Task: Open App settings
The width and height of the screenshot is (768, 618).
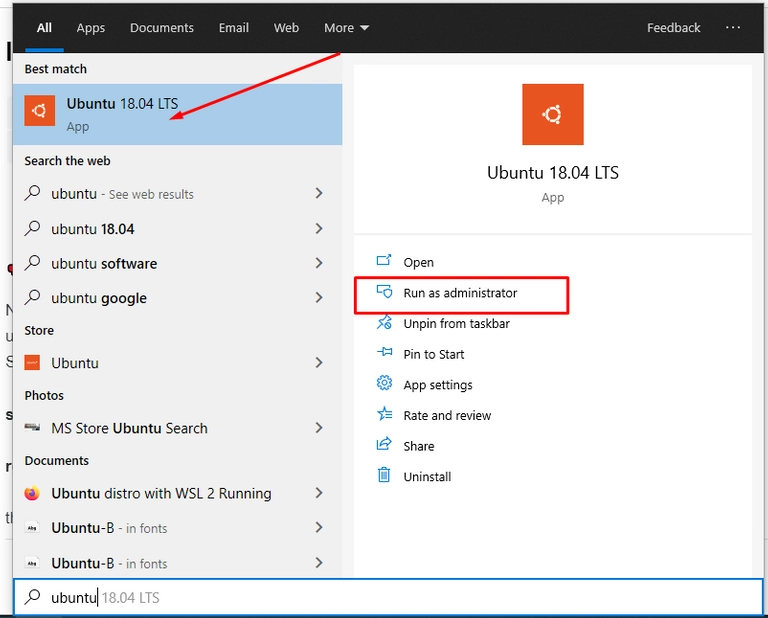Action: (438, 385)
